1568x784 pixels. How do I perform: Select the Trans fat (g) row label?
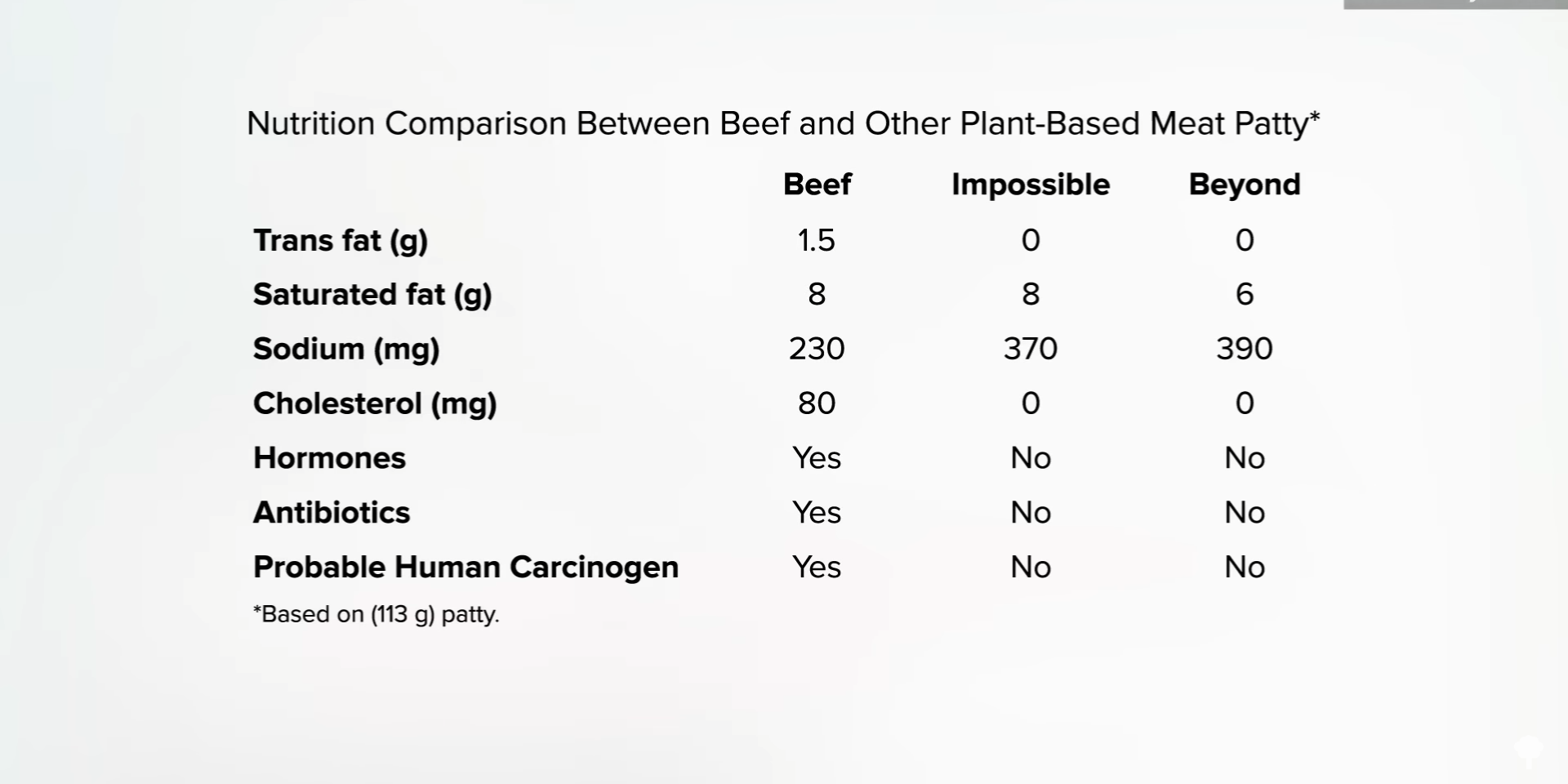pos(341,241)
